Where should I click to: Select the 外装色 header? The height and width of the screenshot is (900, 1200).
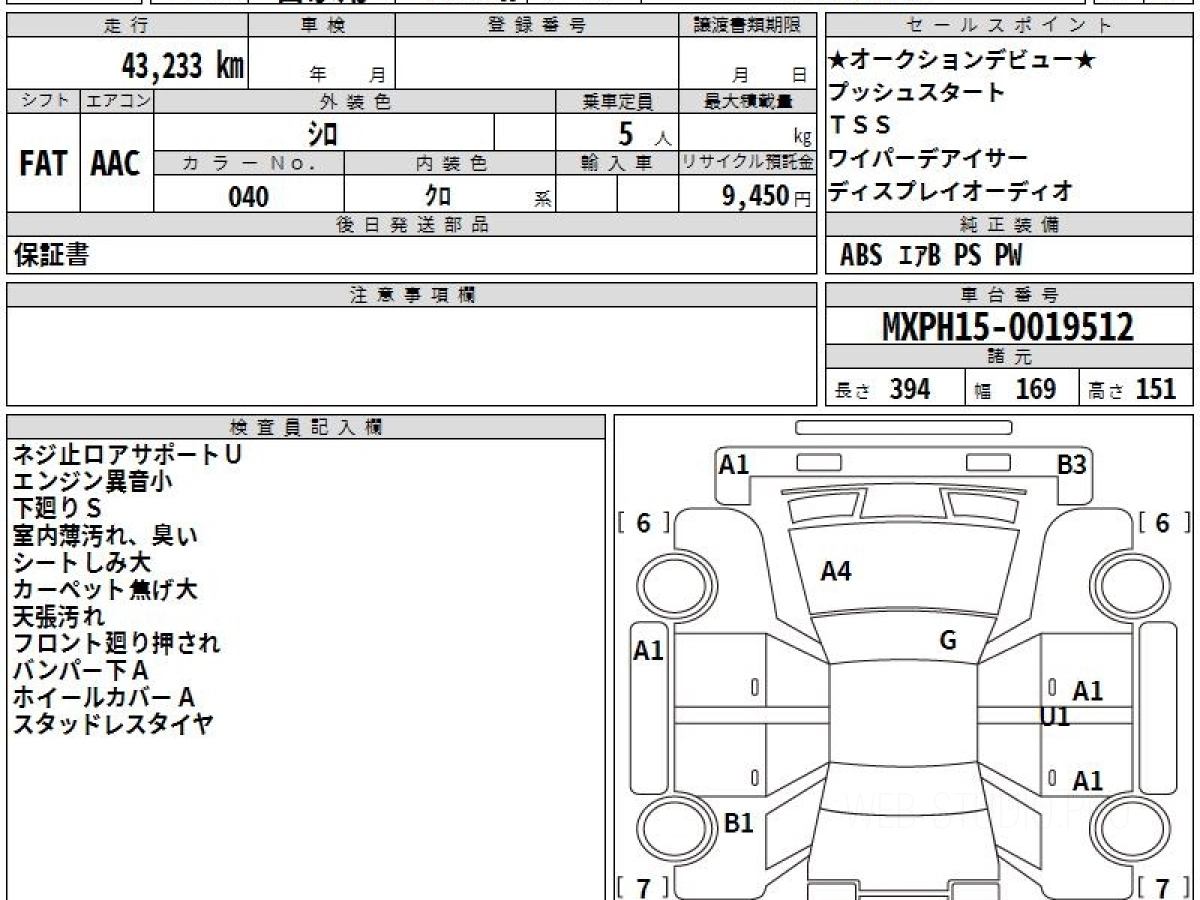coord(355,101)
